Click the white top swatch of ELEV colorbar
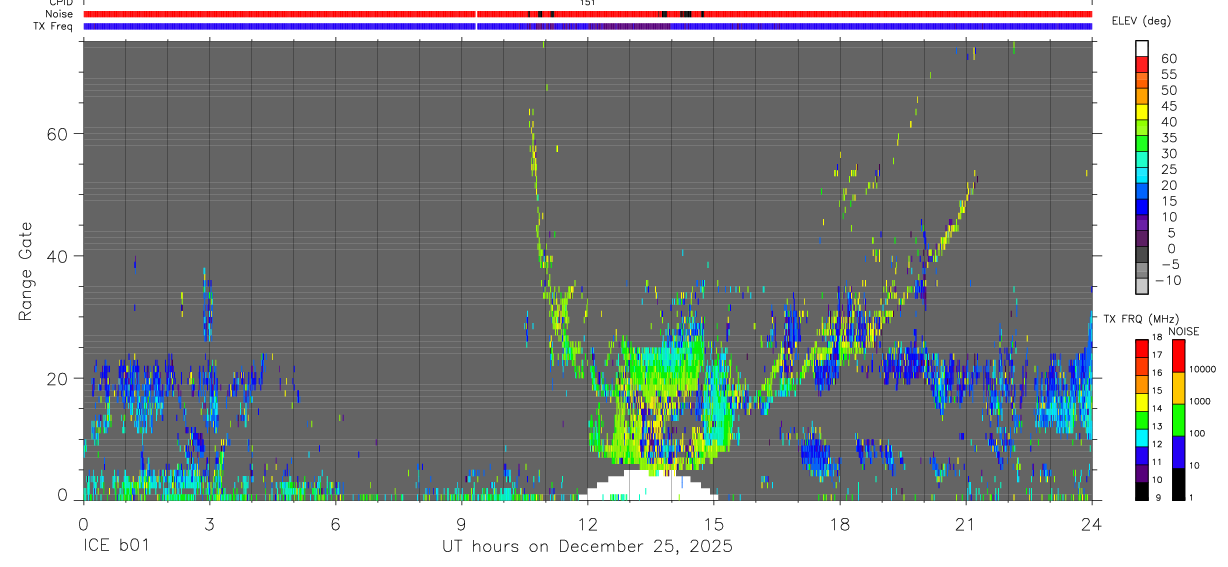The height and width of the screenshot is (567, 1228). 1142,47
